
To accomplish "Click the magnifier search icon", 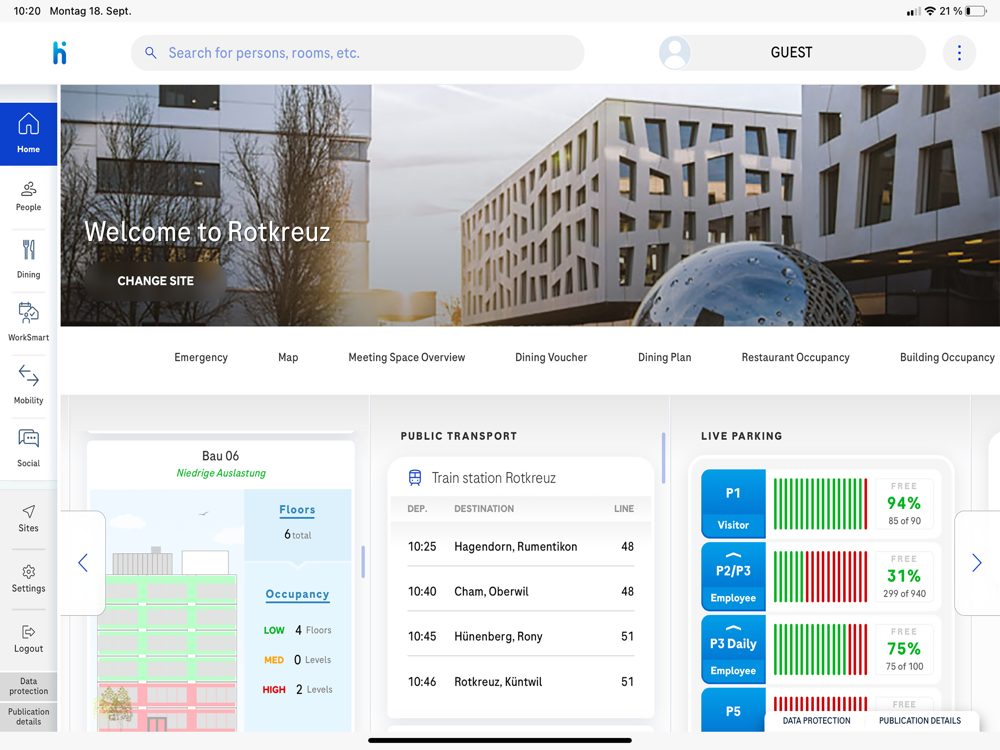I will pyautogui.click(x=151, y=53).
